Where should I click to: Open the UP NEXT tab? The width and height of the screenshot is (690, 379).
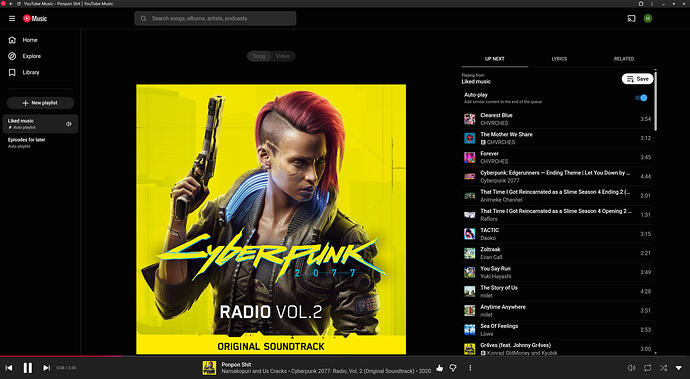(495, 59)
